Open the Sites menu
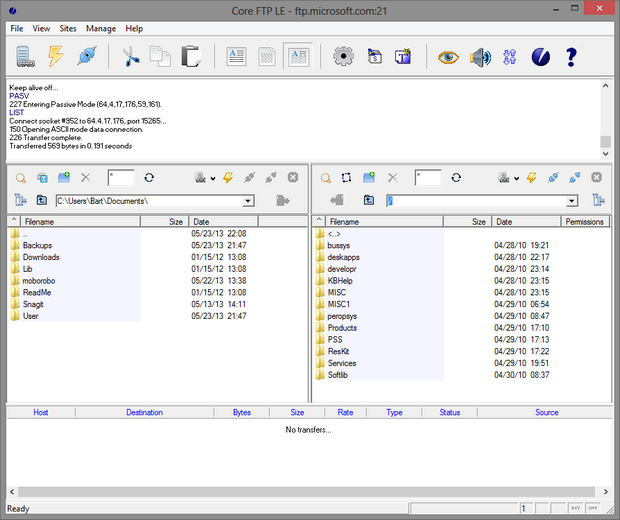 pos(68,28)
